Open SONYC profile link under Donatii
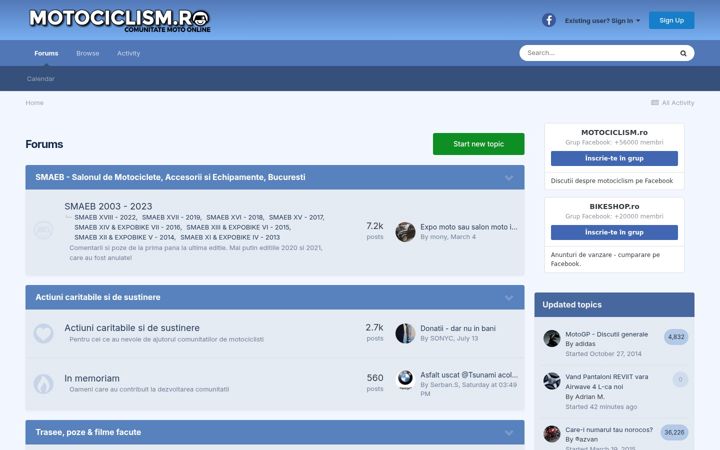This screenshot has height=450, width=720. [441, 338]
